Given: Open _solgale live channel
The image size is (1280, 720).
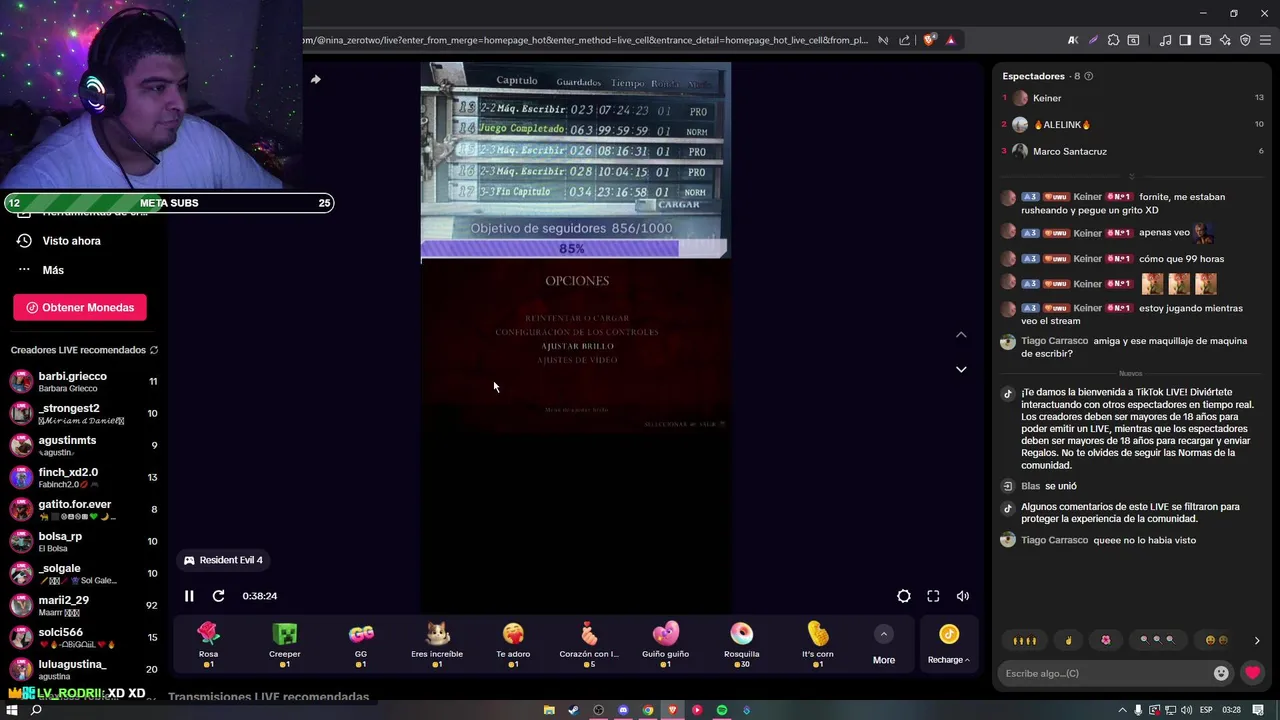Looking at the screenshot, I should tap(84, 573).
